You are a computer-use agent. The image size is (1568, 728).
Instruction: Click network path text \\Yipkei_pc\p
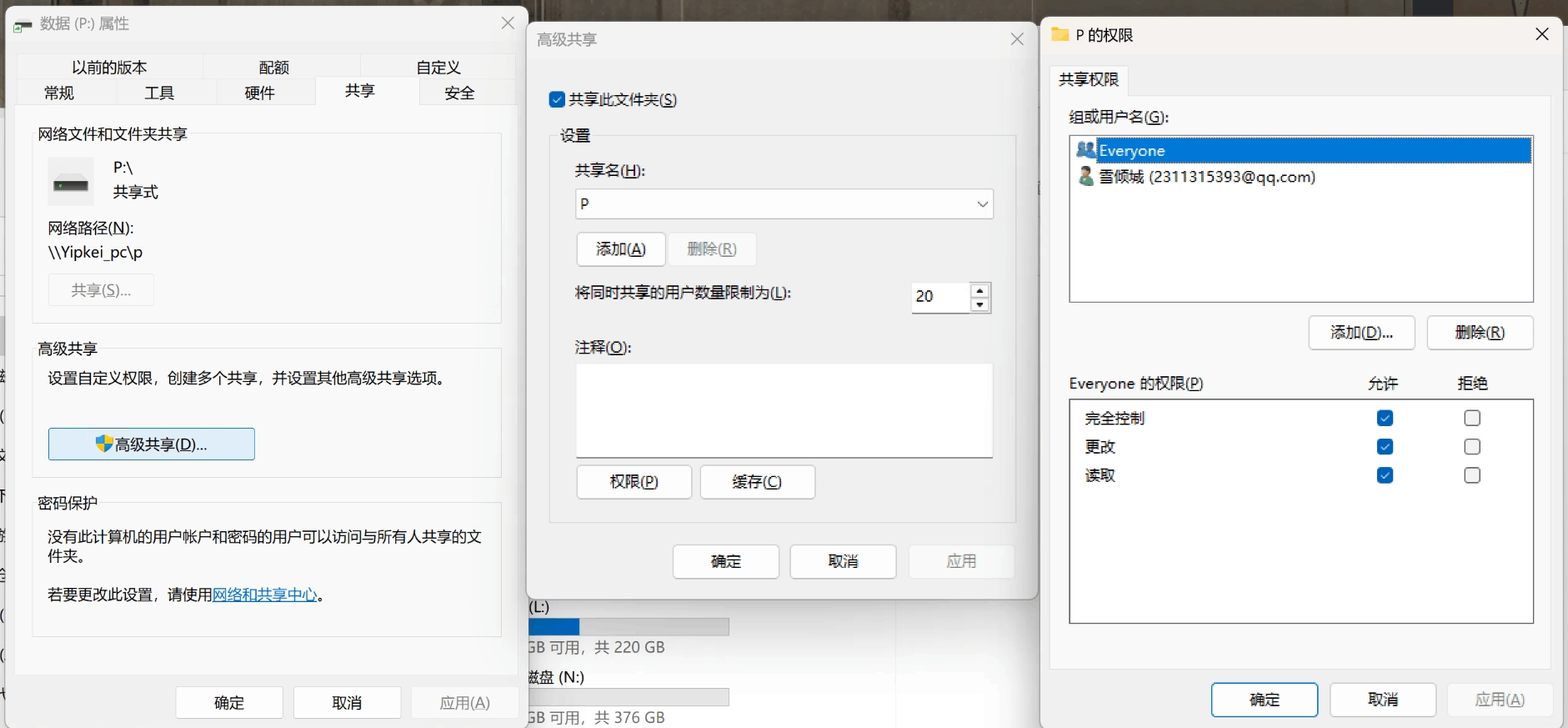click(95, 252)
